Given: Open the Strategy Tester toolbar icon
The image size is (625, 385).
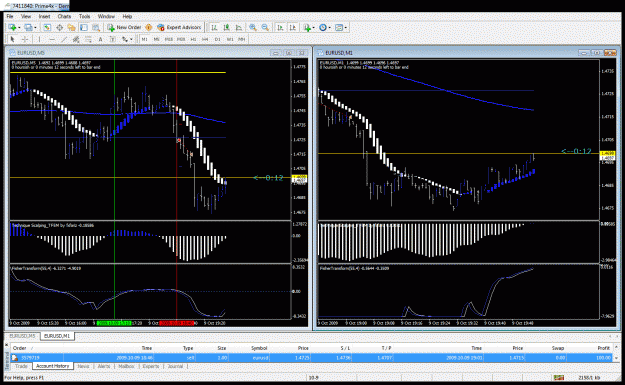Looking at the screenshot, I should coord(96,28).
